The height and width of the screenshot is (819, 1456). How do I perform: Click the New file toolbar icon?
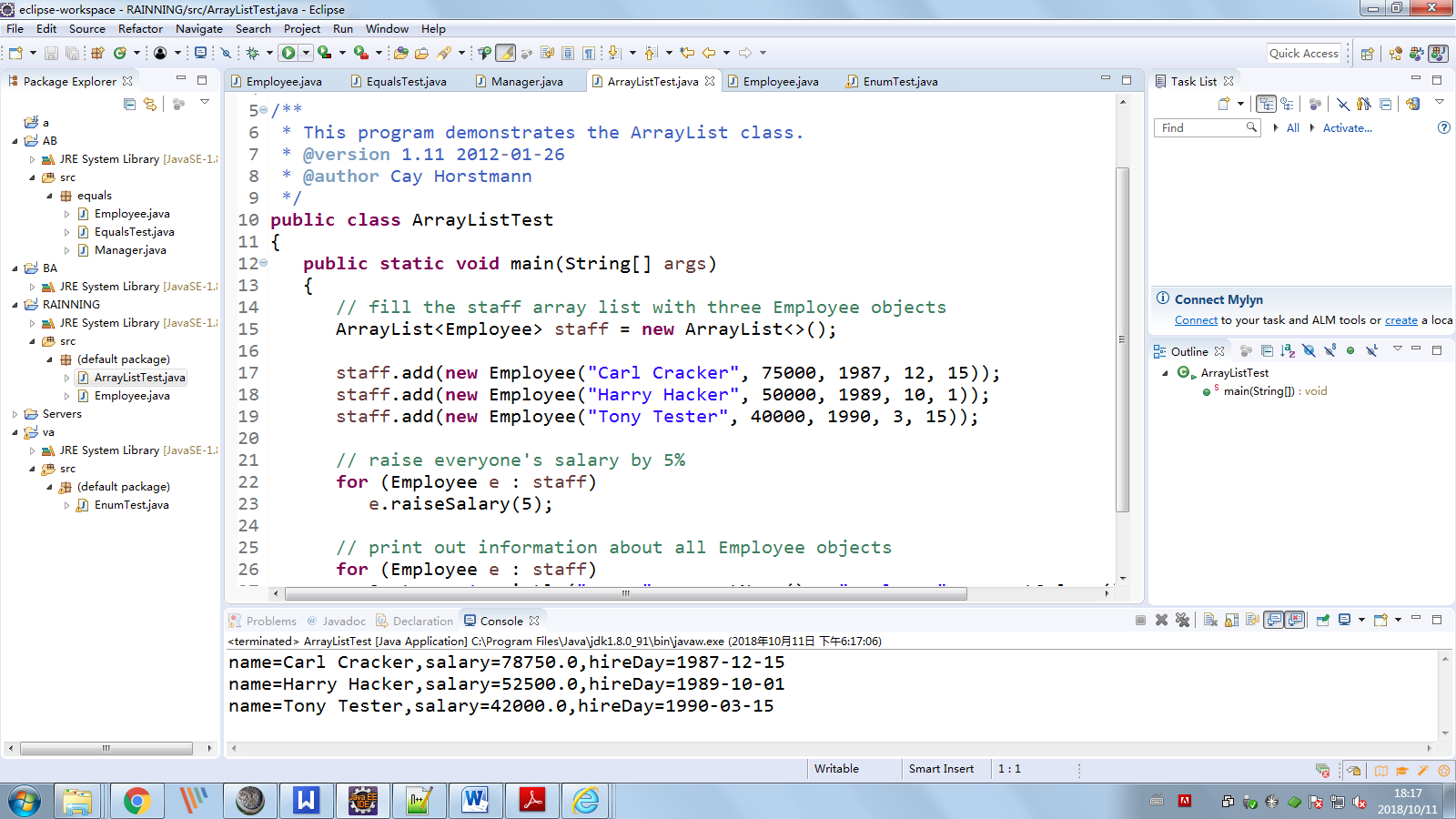15,53
